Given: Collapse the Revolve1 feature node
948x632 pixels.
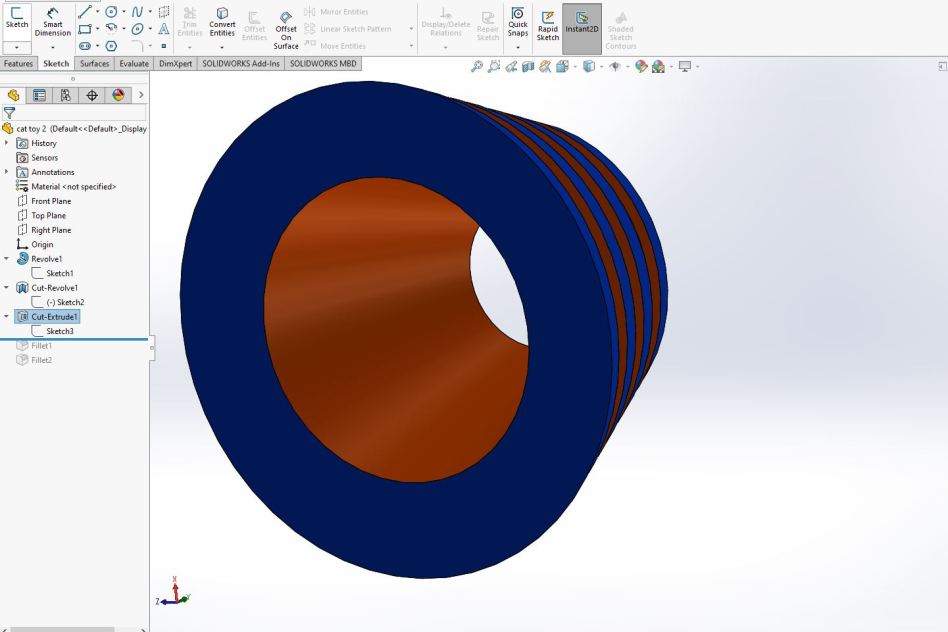Looking at the screenshot, I should (7, 259).
